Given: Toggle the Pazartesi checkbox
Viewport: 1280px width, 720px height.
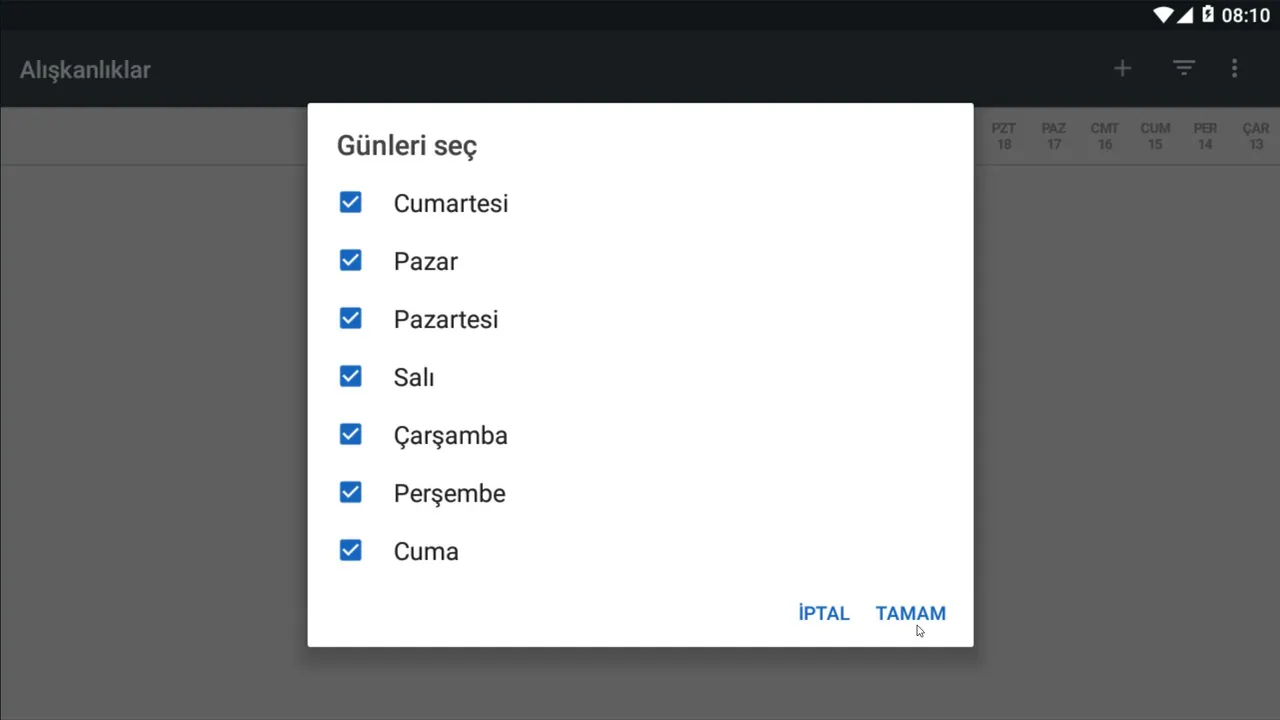Looking at the screenshot, I should point(350,319).
